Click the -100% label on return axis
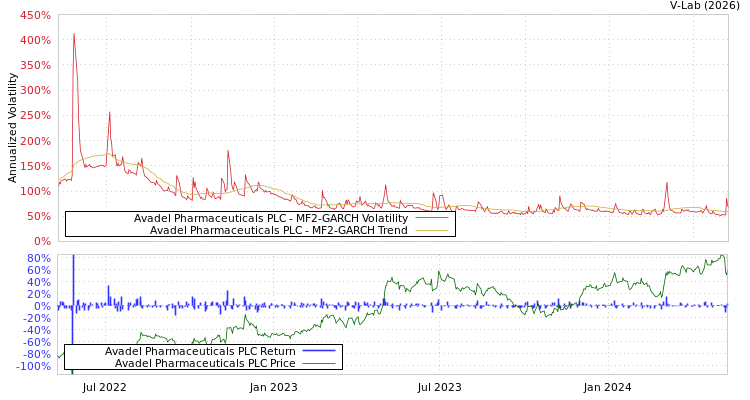The image size is (750, 400). (33, 366)
